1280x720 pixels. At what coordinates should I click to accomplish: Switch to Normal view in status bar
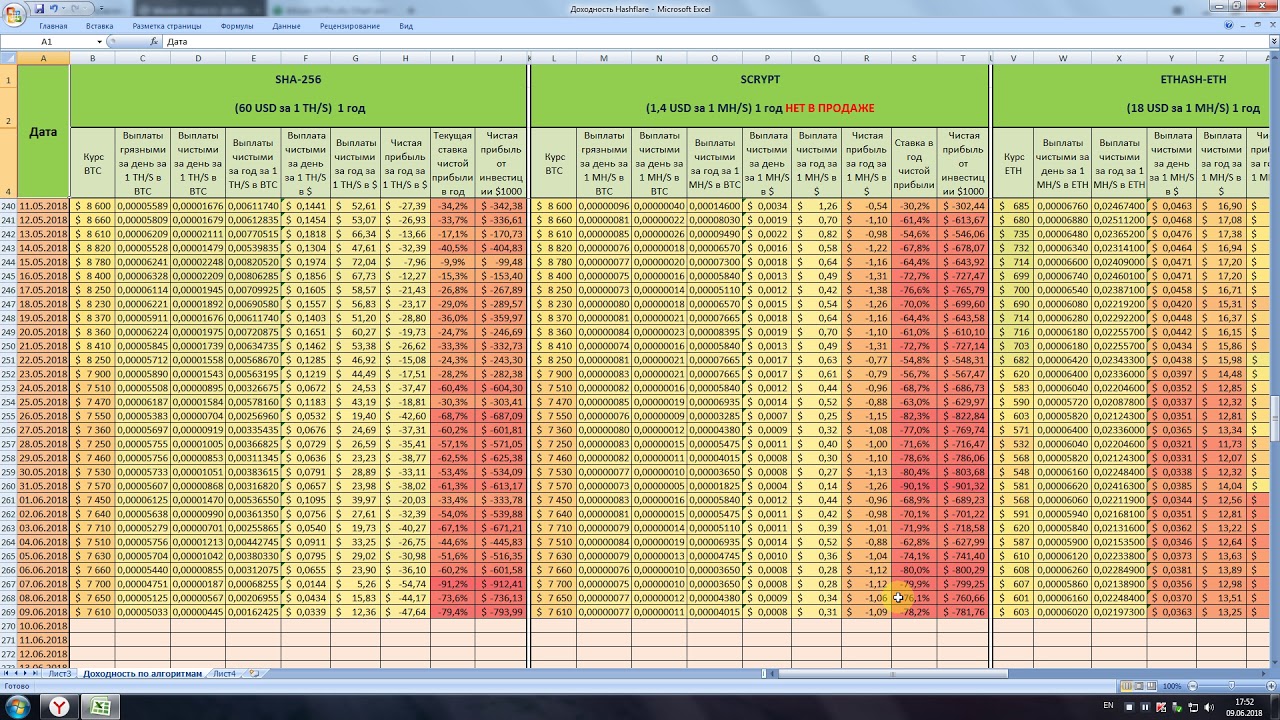1126,686
